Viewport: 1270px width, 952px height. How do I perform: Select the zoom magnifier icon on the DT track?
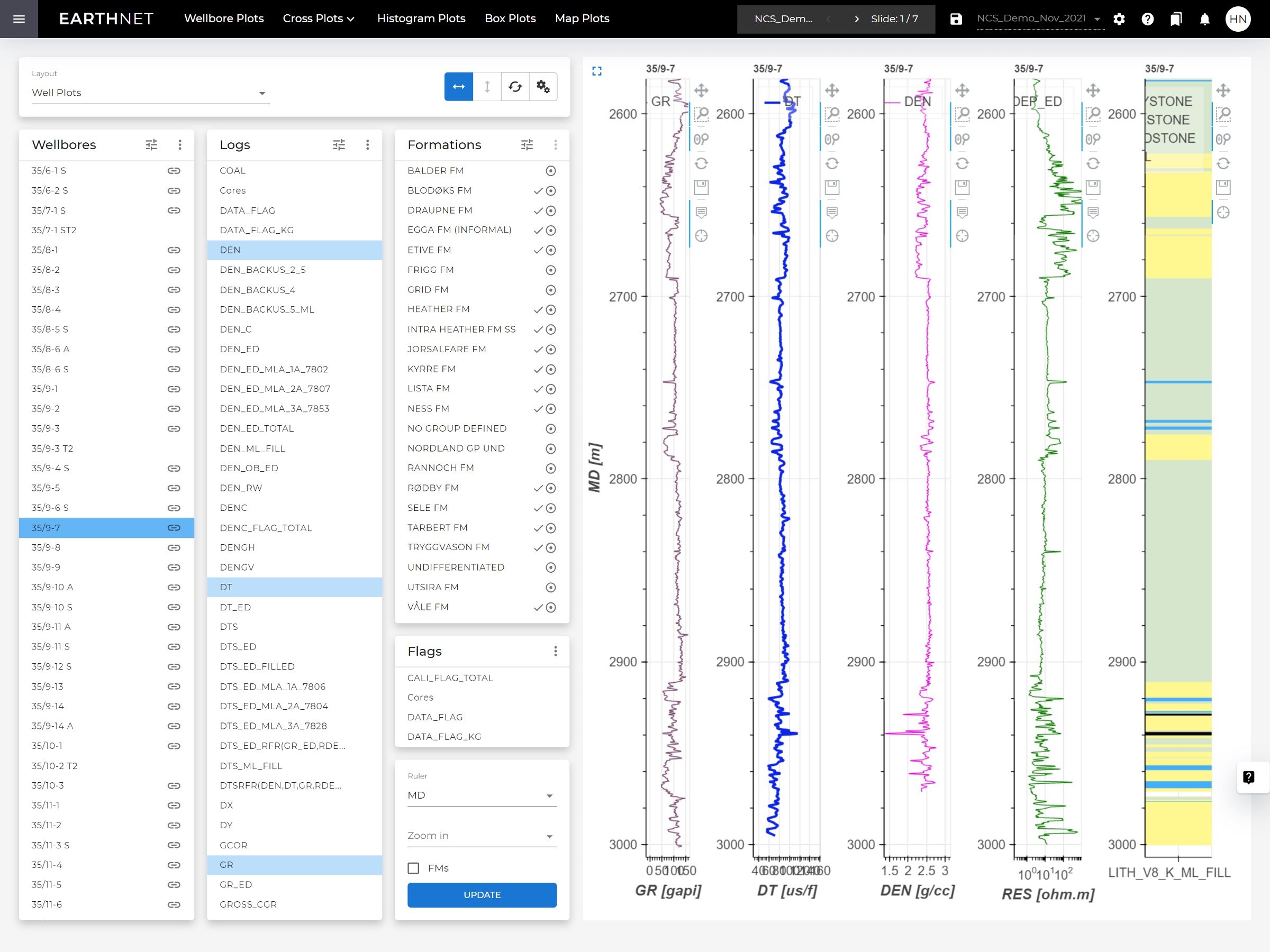833,114
